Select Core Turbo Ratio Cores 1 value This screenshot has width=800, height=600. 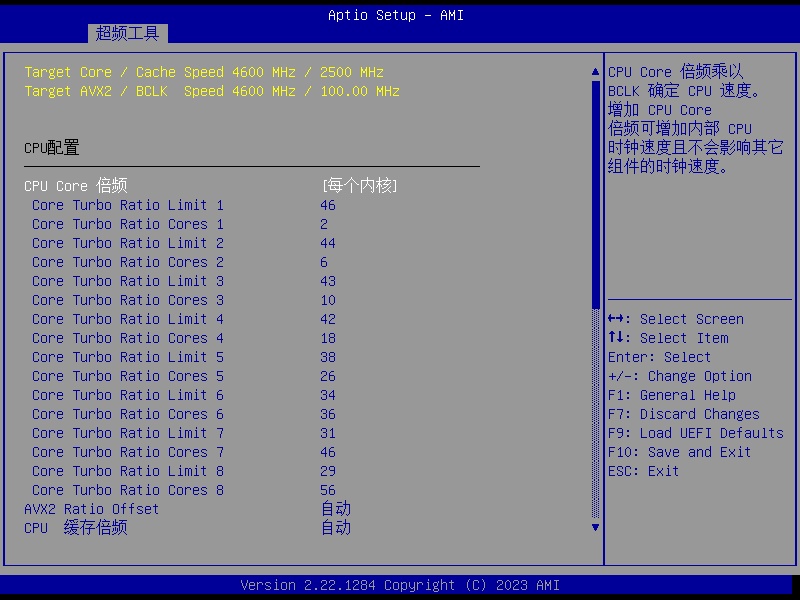pos(324,224)
